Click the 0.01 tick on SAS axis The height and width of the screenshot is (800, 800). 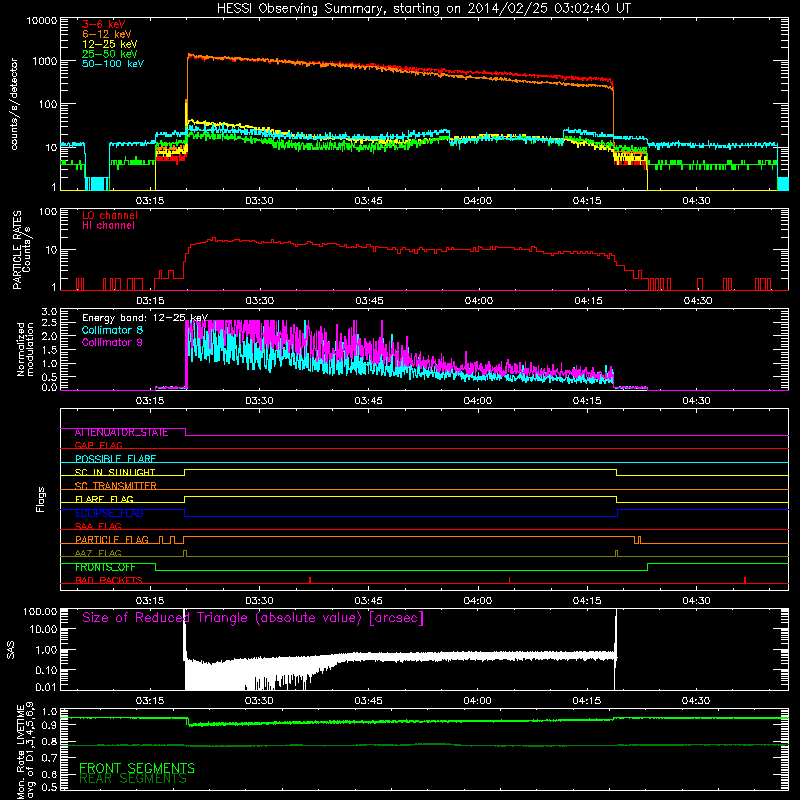coord(46,687)
